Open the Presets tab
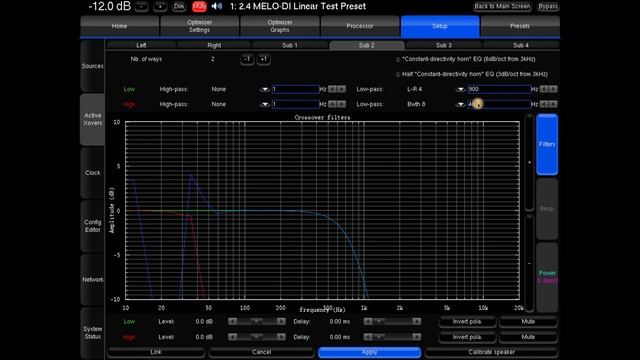Viewport: 640px width, 360px height. tap(520, 26)
